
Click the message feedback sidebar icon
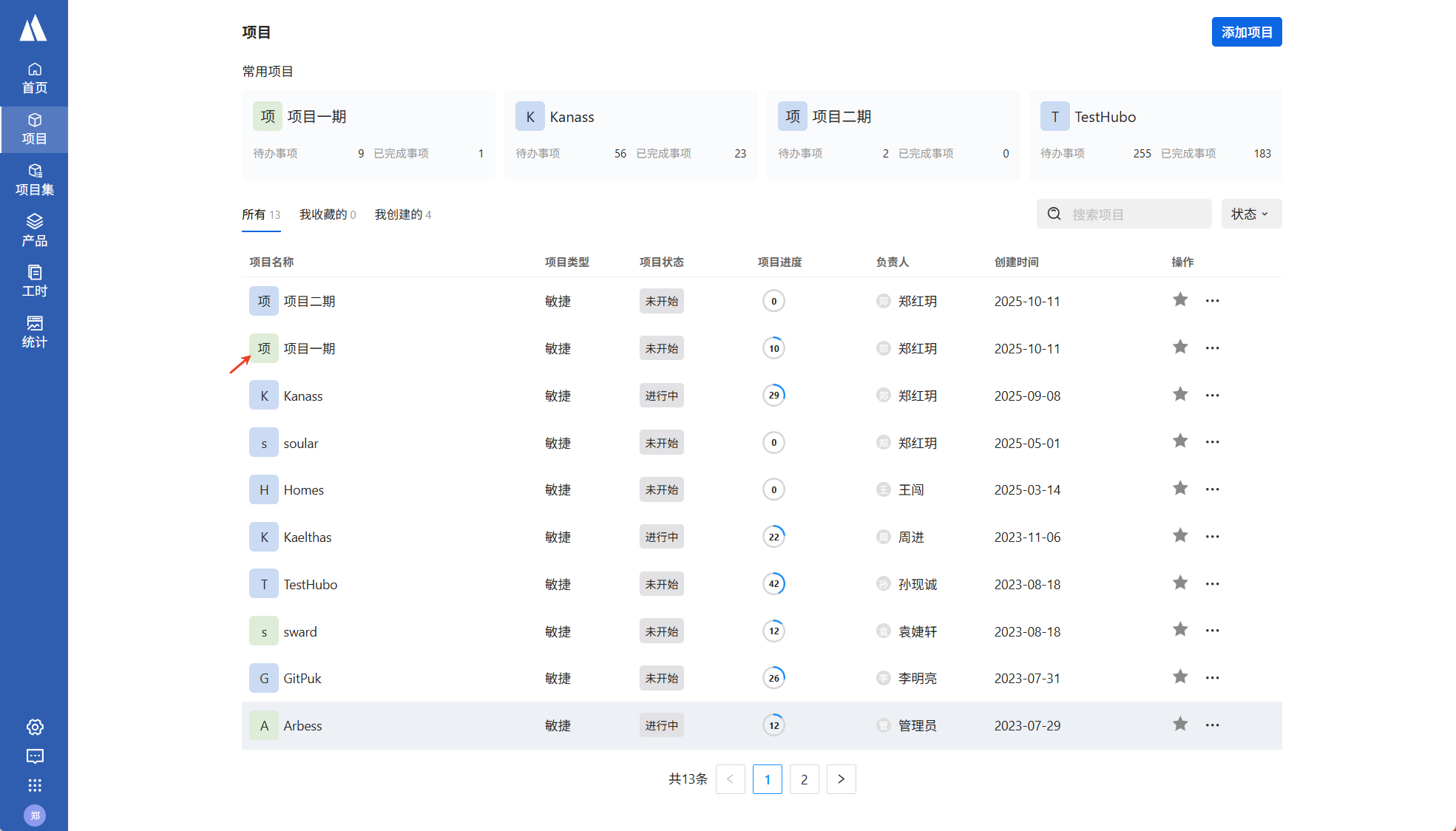[x=35, y=756]
